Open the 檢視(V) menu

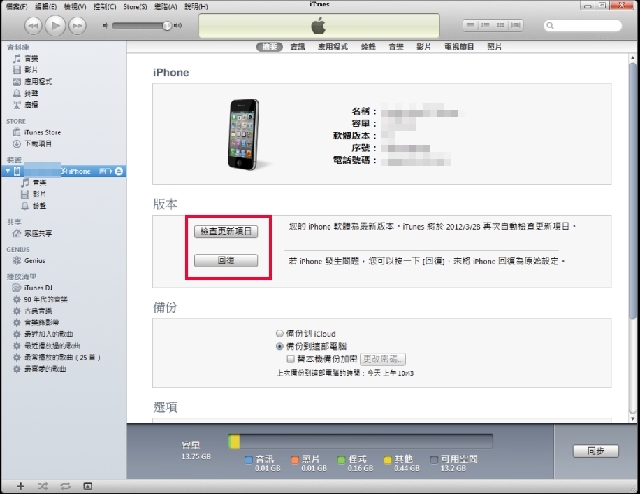75,7
